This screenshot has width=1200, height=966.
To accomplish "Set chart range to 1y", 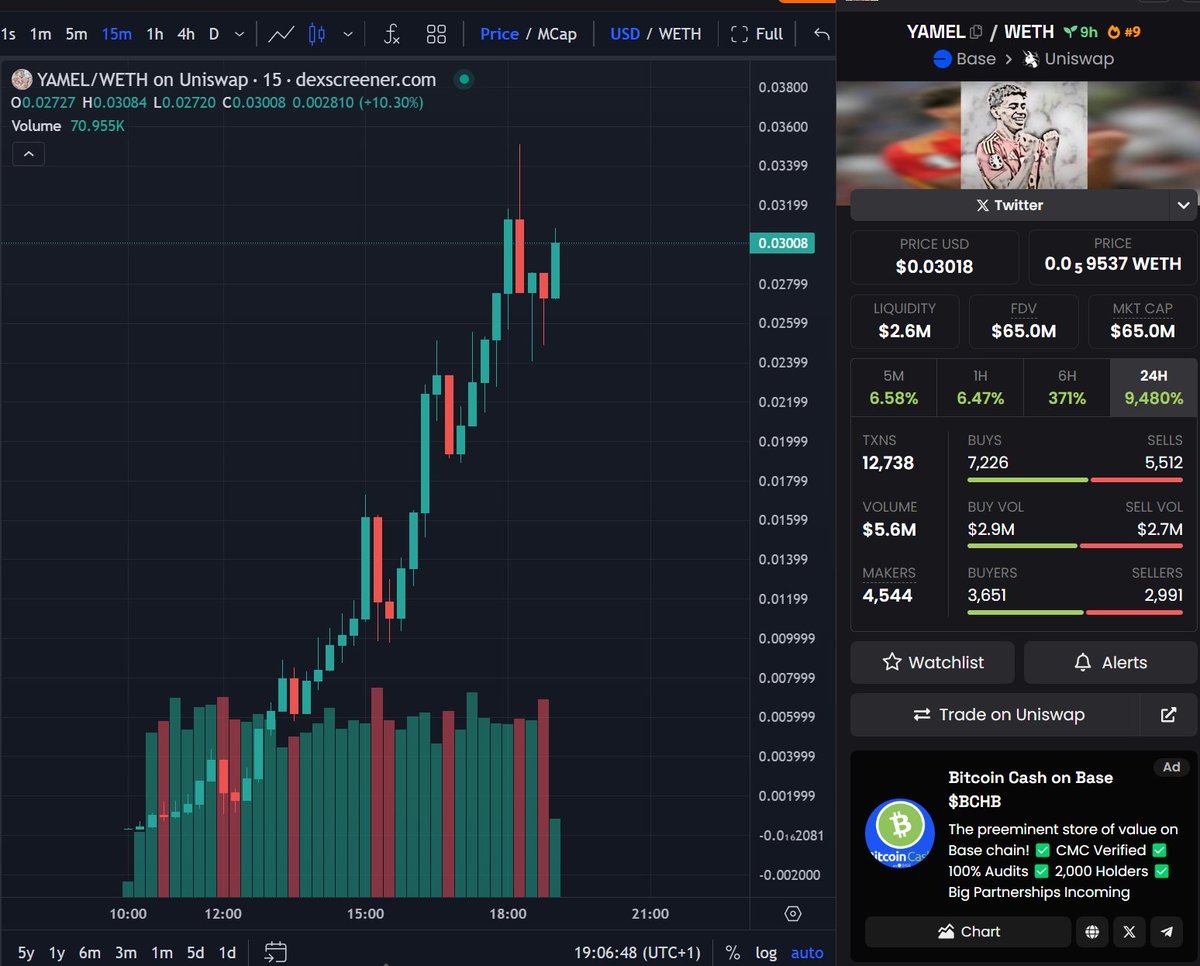I will pos(57,953).
